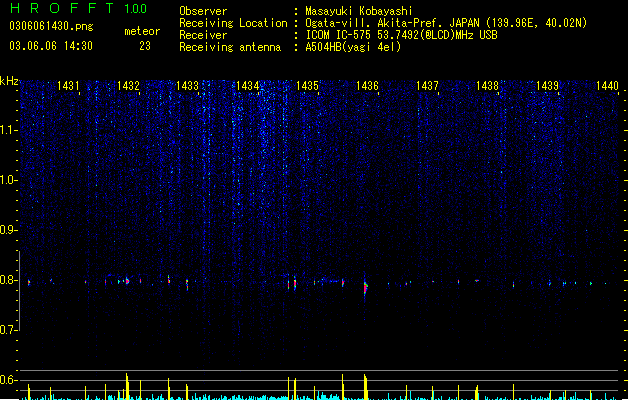Screen dimensions: 629x400
Task: Click the tall yellow power bar near 1432
Action: click(x=127, y=386)
